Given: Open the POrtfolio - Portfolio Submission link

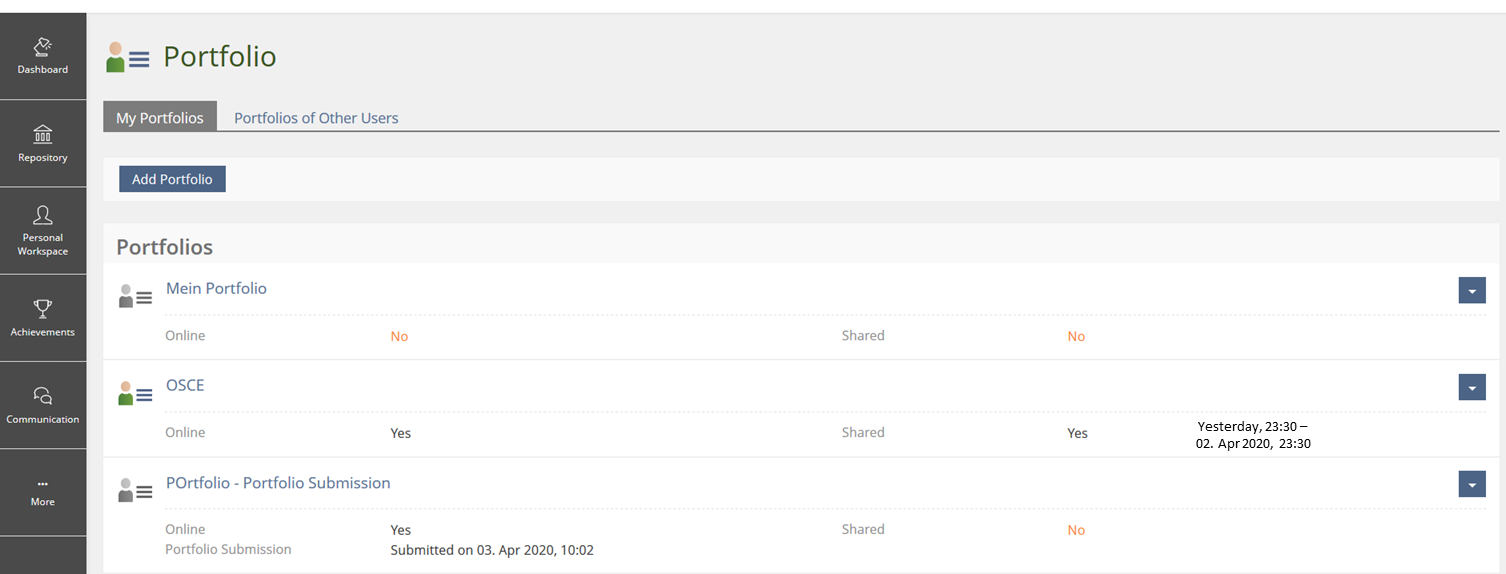Looking at the screenshot, I should (278, 482).
